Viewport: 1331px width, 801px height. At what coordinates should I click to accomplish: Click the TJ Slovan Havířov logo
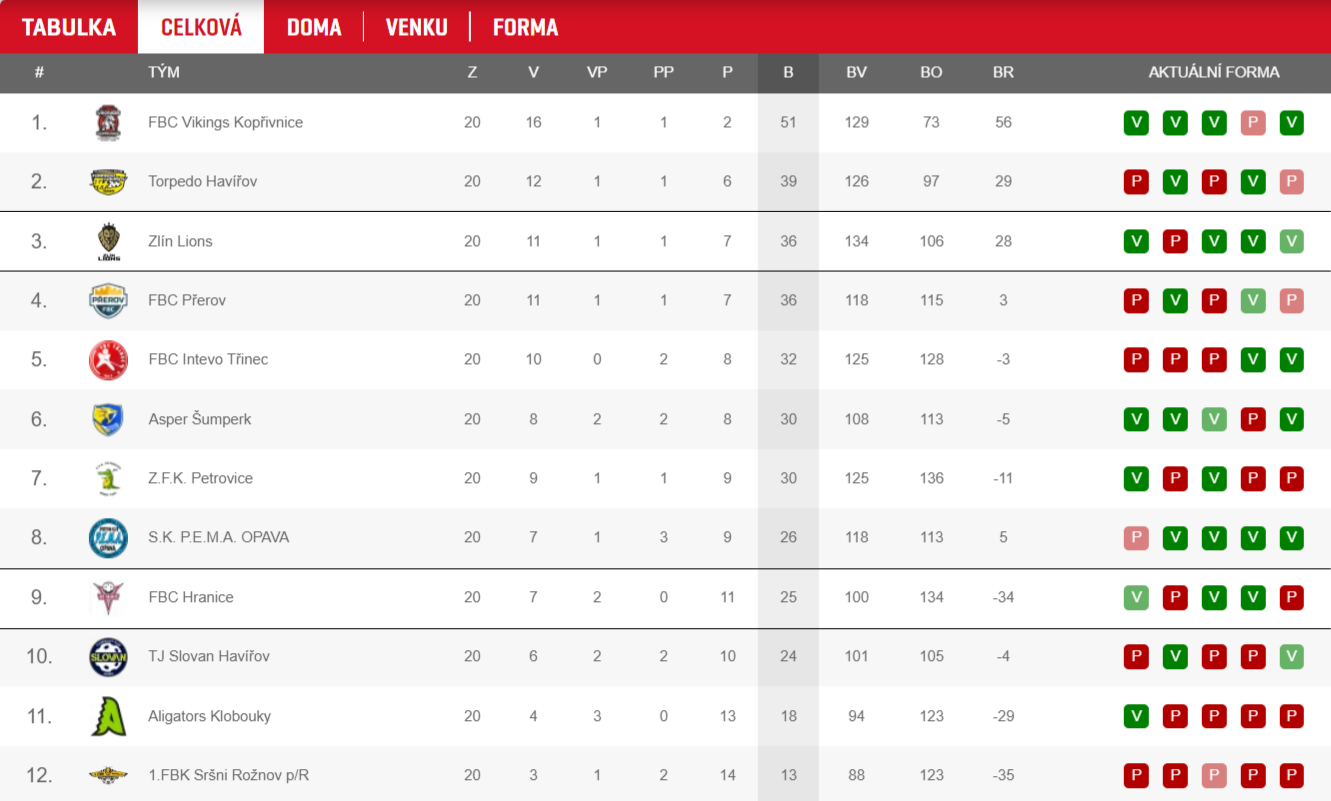[108, 657]
